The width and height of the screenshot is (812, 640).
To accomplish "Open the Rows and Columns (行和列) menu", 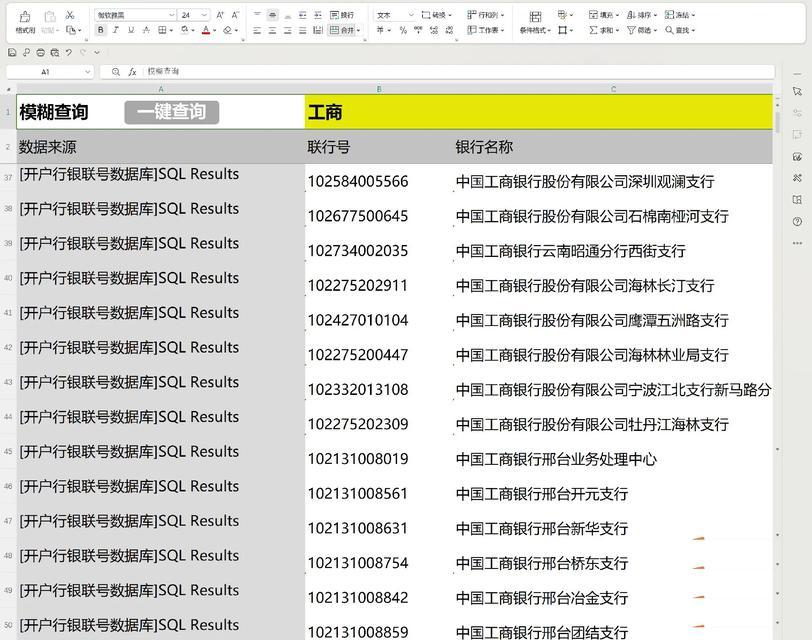I will click(x=485, y=15).
